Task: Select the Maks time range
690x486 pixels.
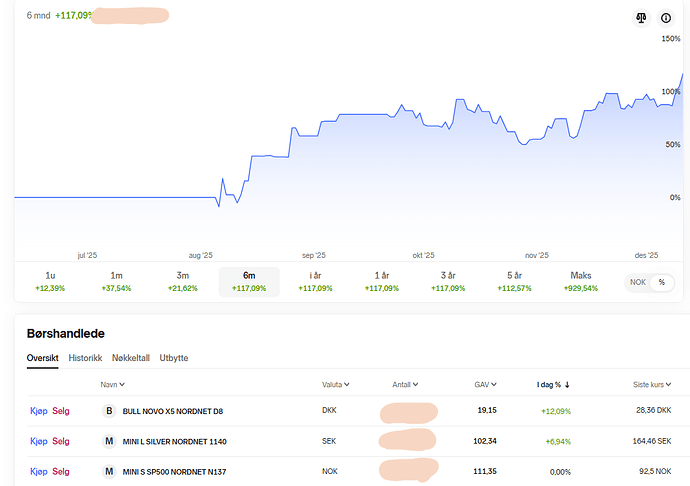Action: tap(581, 281)
